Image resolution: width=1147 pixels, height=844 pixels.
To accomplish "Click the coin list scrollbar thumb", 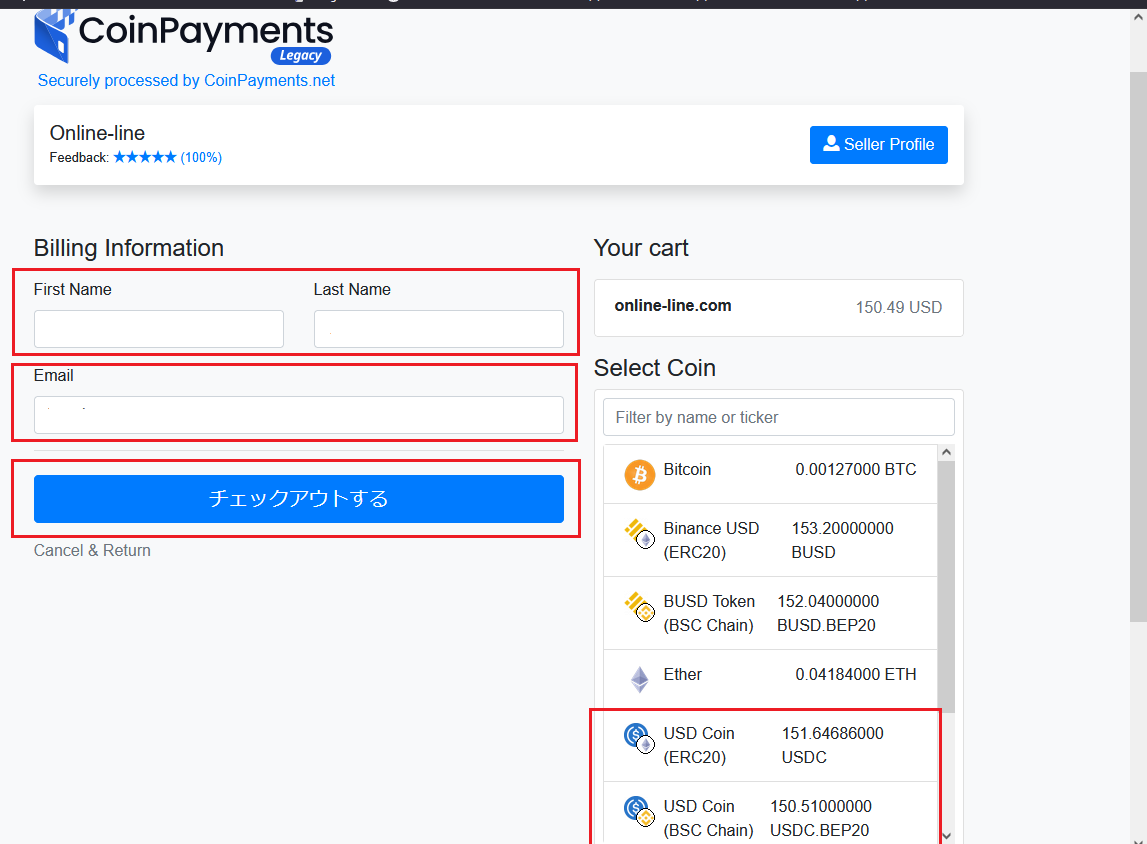I will tap(946, 585).
